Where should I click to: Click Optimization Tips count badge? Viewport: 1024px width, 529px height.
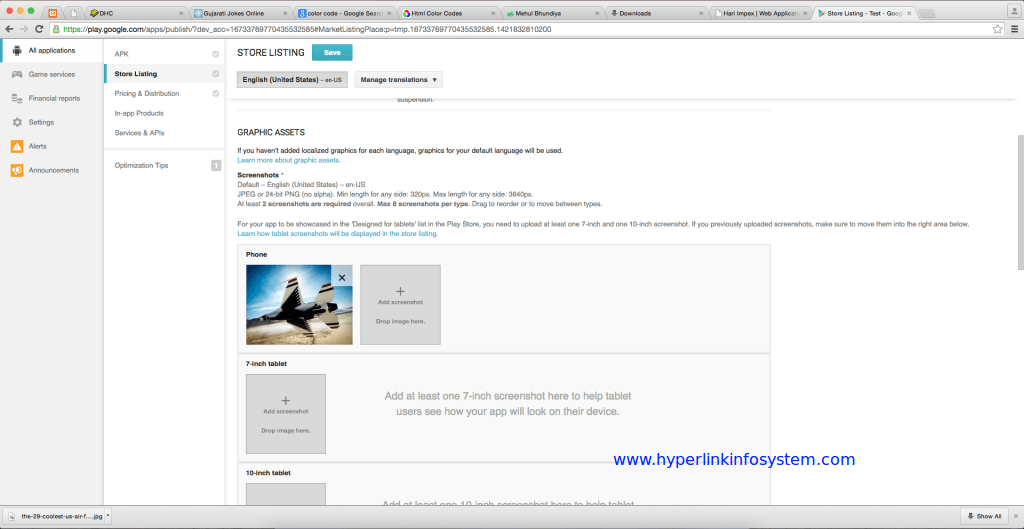click(216, 165)
